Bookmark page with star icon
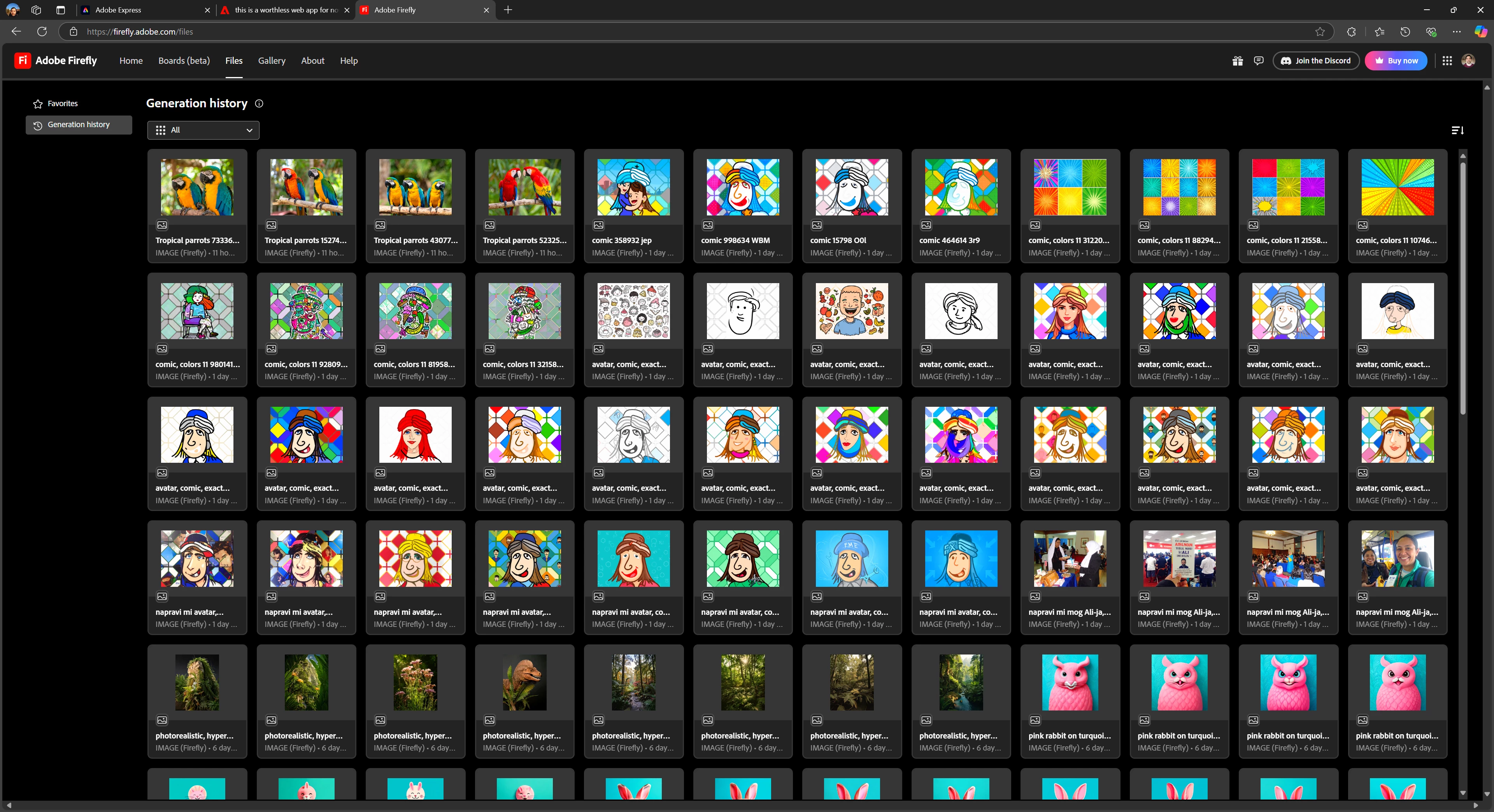The height and width of the screenshot is (812, 1494). click(x=1320, y=32)
